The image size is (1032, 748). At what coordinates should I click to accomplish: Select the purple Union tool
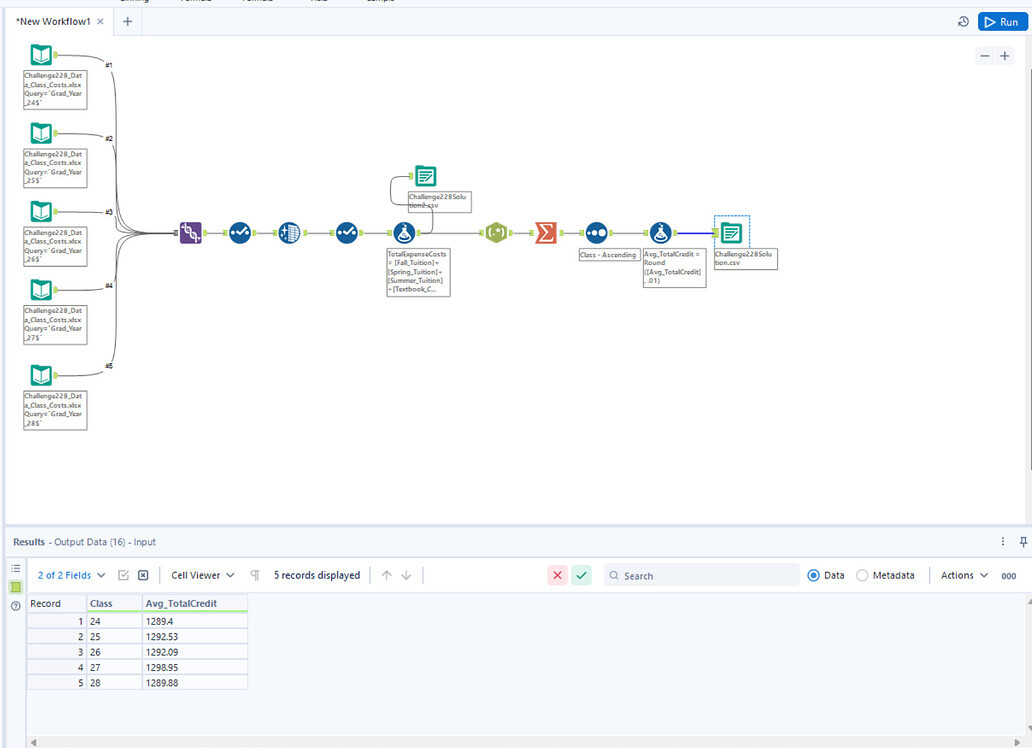click(x=191, y=232)
